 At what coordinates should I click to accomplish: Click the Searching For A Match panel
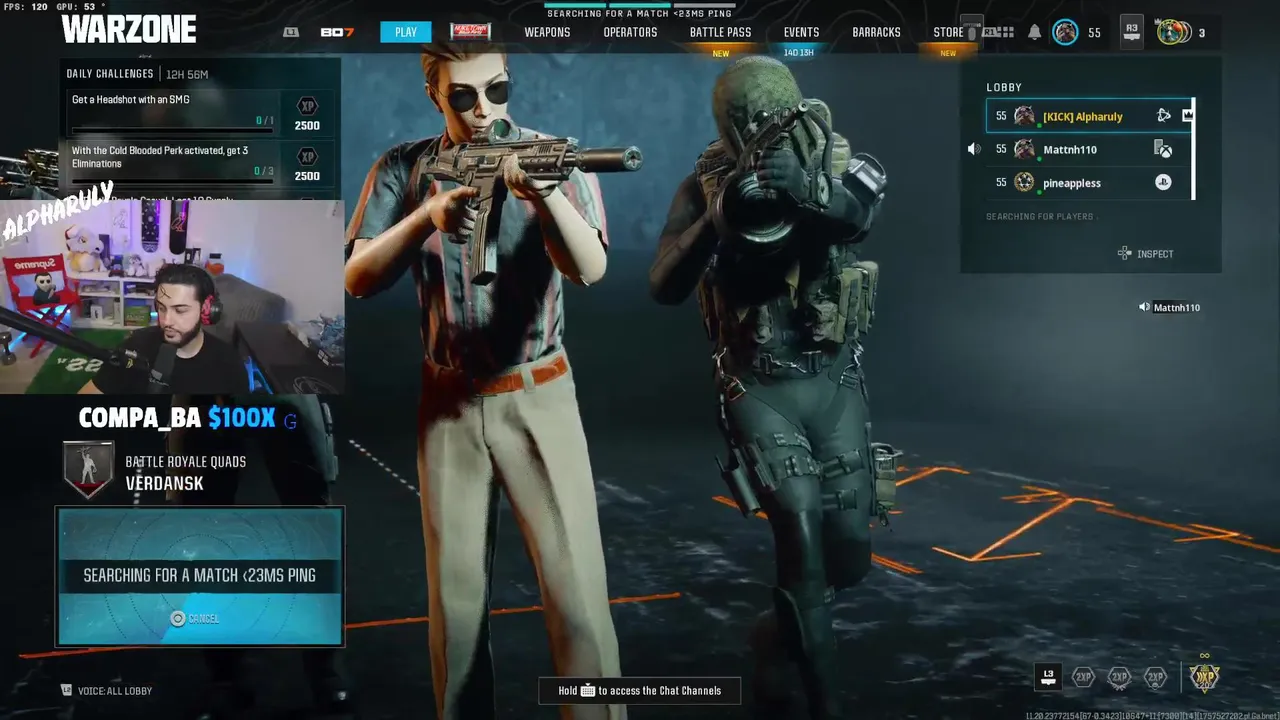point(200,576)
